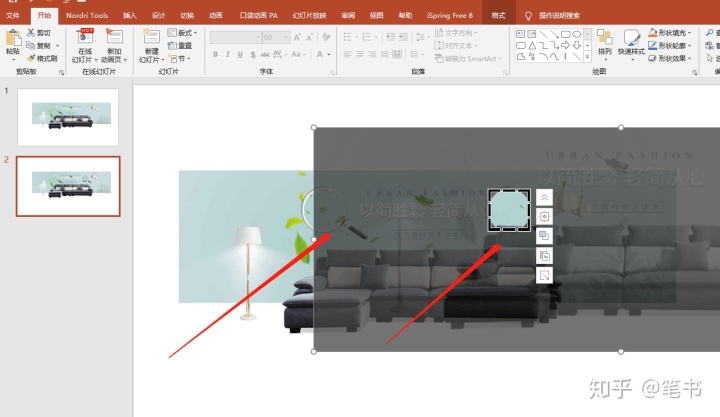Click the HOT online slides (在线幻灯片) icon
This screenshot has width=720, height=417.
[85, 37]
